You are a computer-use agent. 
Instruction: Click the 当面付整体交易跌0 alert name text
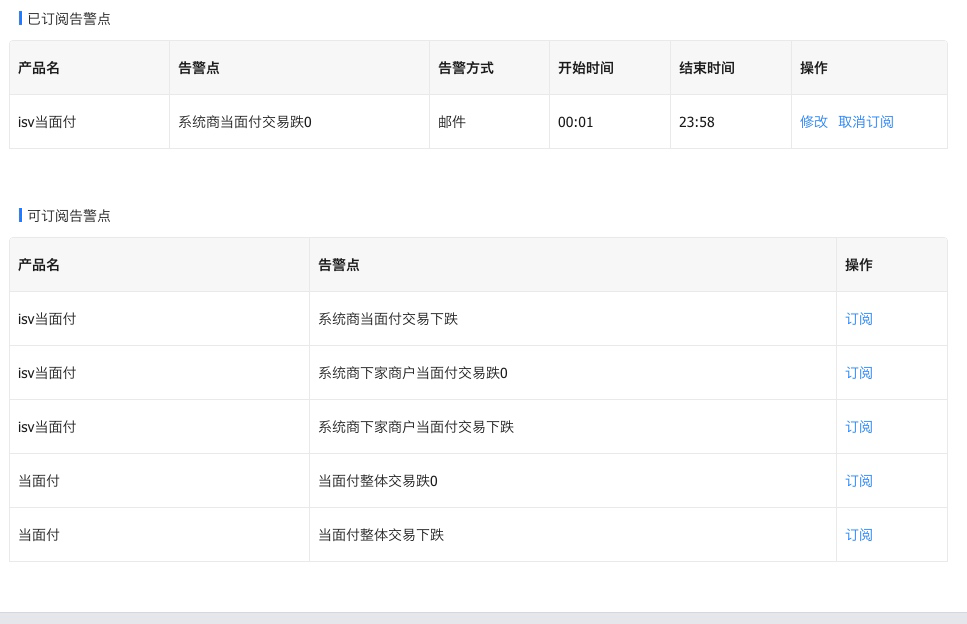click(377, 481)
